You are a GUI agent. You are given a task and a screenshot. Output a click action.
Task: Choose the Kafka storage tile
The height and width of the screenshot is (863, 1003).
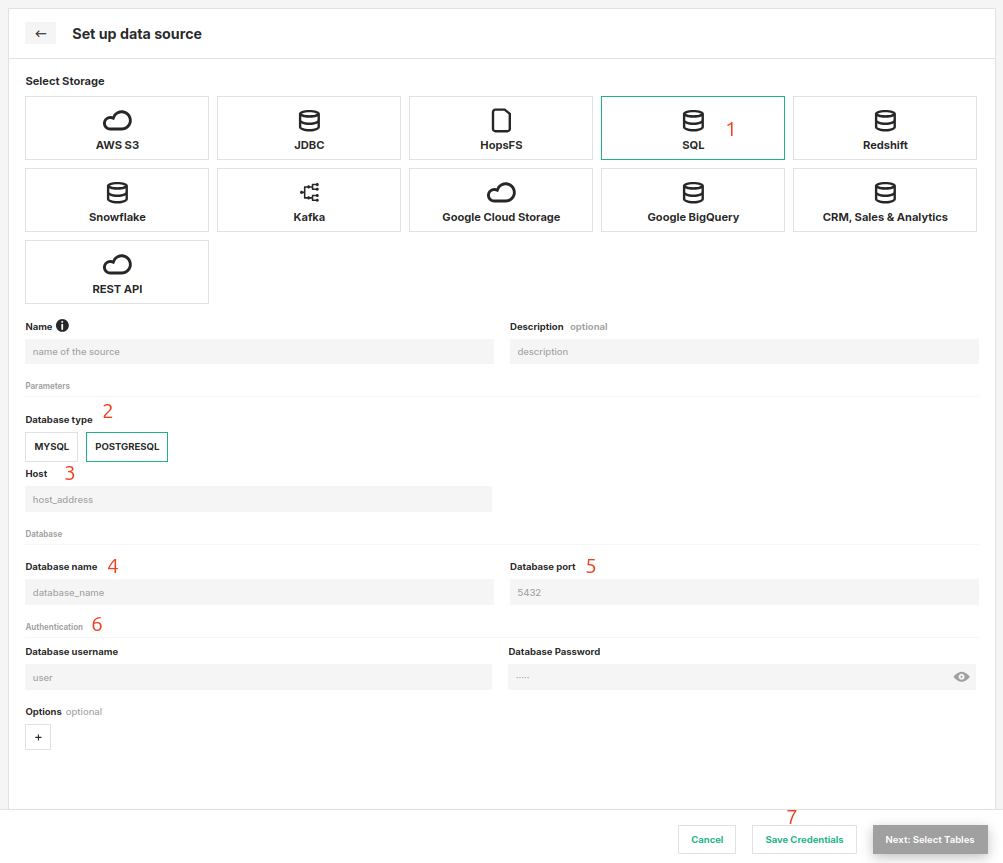click(309, 200)
